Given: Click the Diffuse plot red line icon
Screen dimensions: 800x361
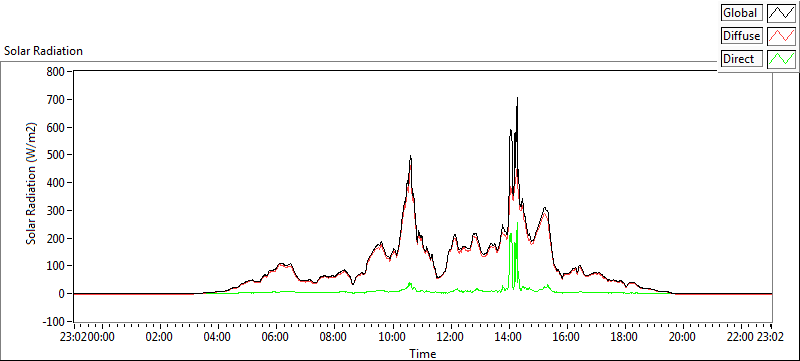Looking at the screenshot, I should [x=782, y=36].
